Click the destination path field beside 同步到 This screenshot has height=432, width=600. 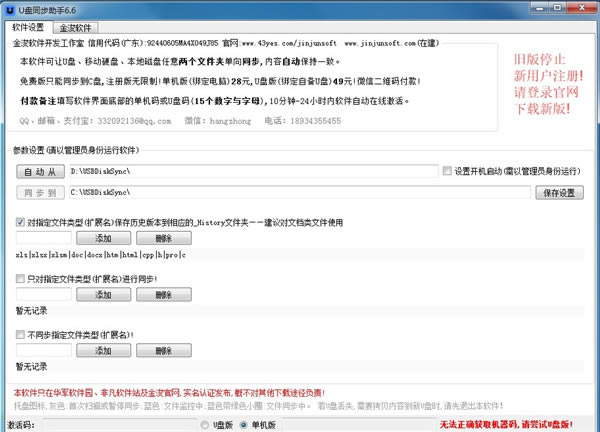click(x=300, y=191)
